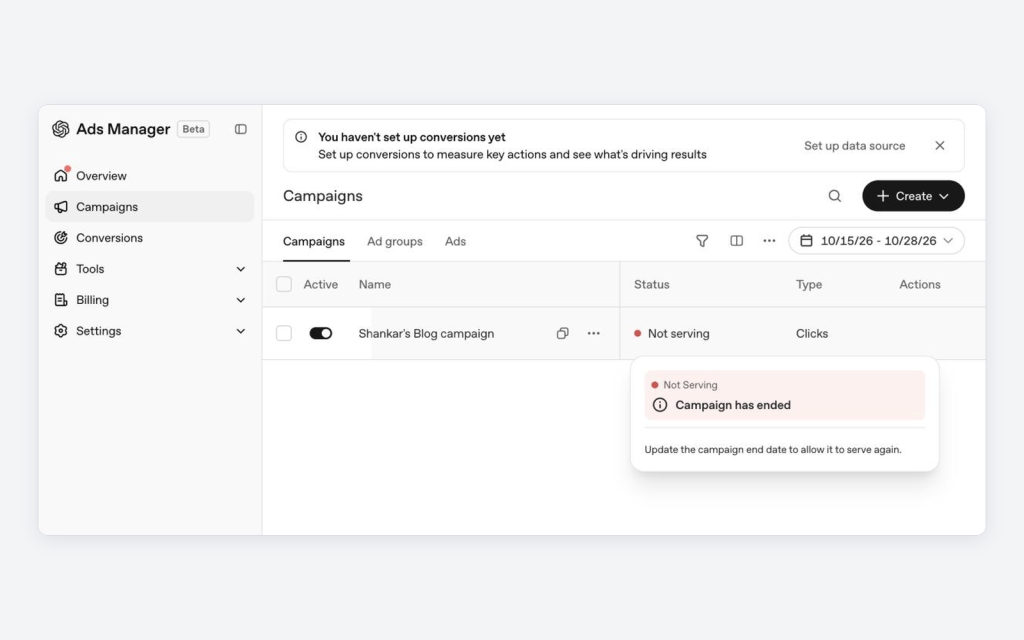1024x640 pixels.
Task: Switch to the Ads tab
Action: tap(455, 241)
